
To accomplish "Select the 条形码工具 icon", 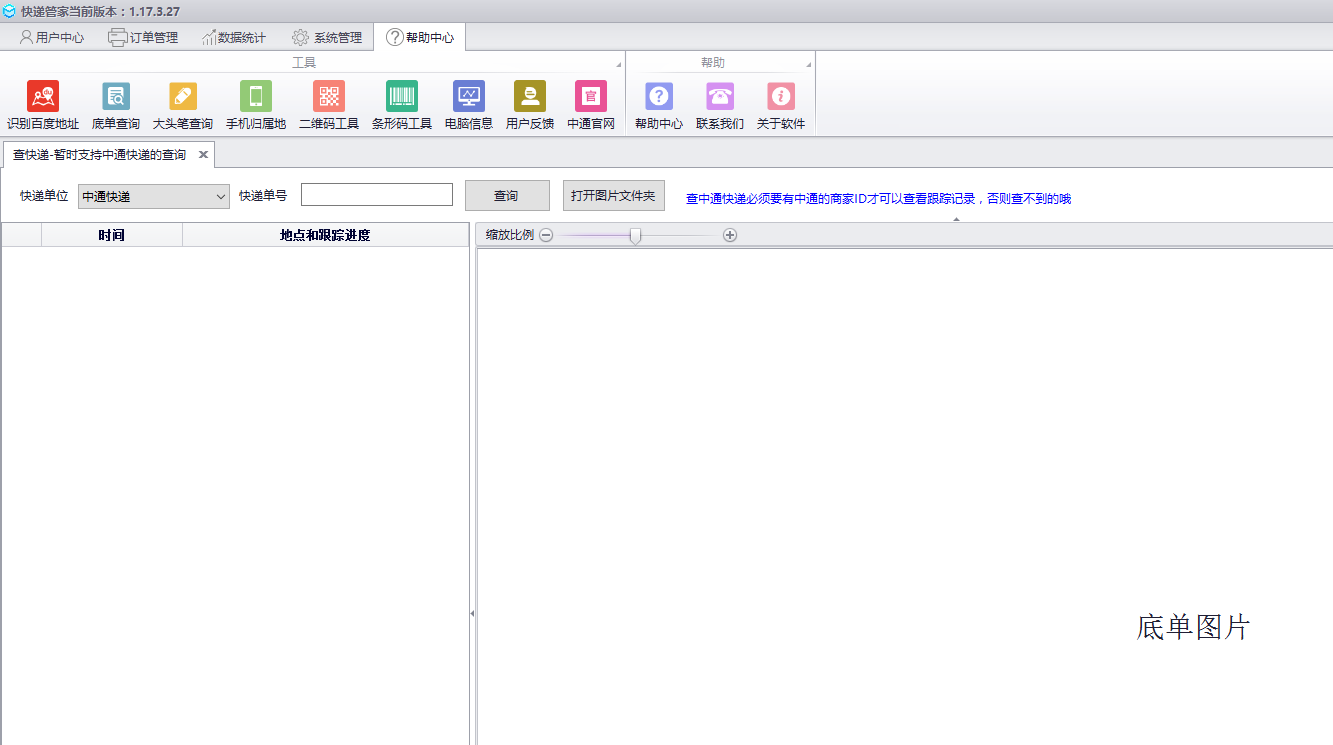I will [402, 97].
